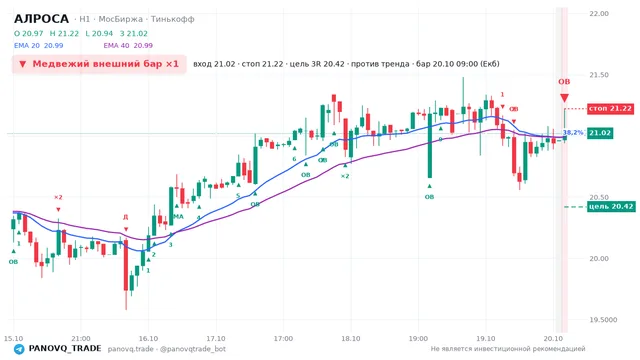Click the 20.10 date on time axis
Image resolution: width=640 pixels, height=360 pixels.
[x=553, y=339]
